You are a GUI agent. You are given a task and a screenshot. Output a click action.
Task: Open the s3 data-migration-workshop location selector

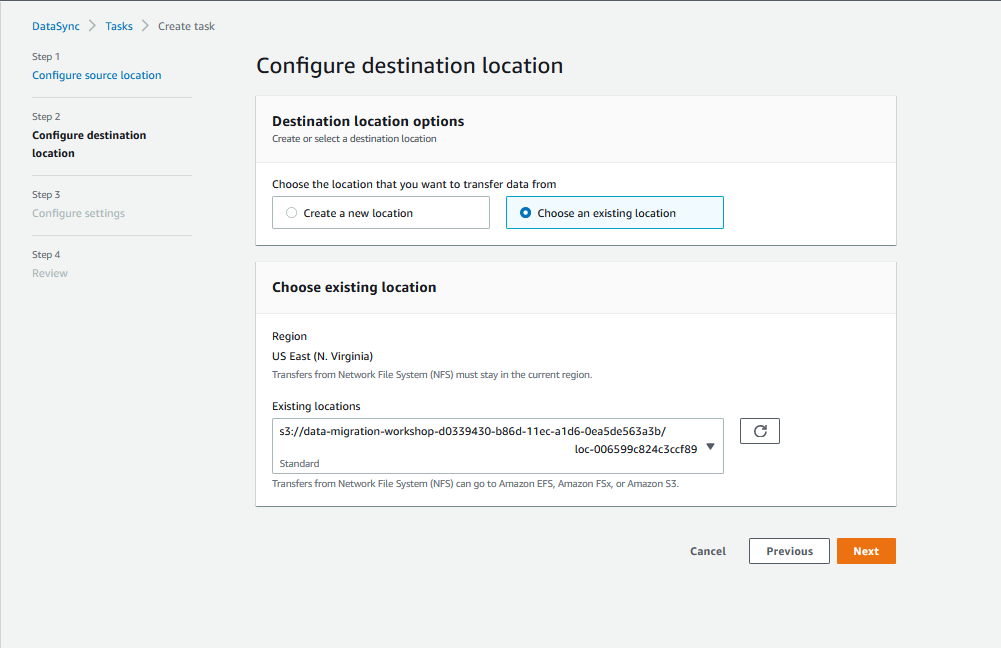[497, 446]
